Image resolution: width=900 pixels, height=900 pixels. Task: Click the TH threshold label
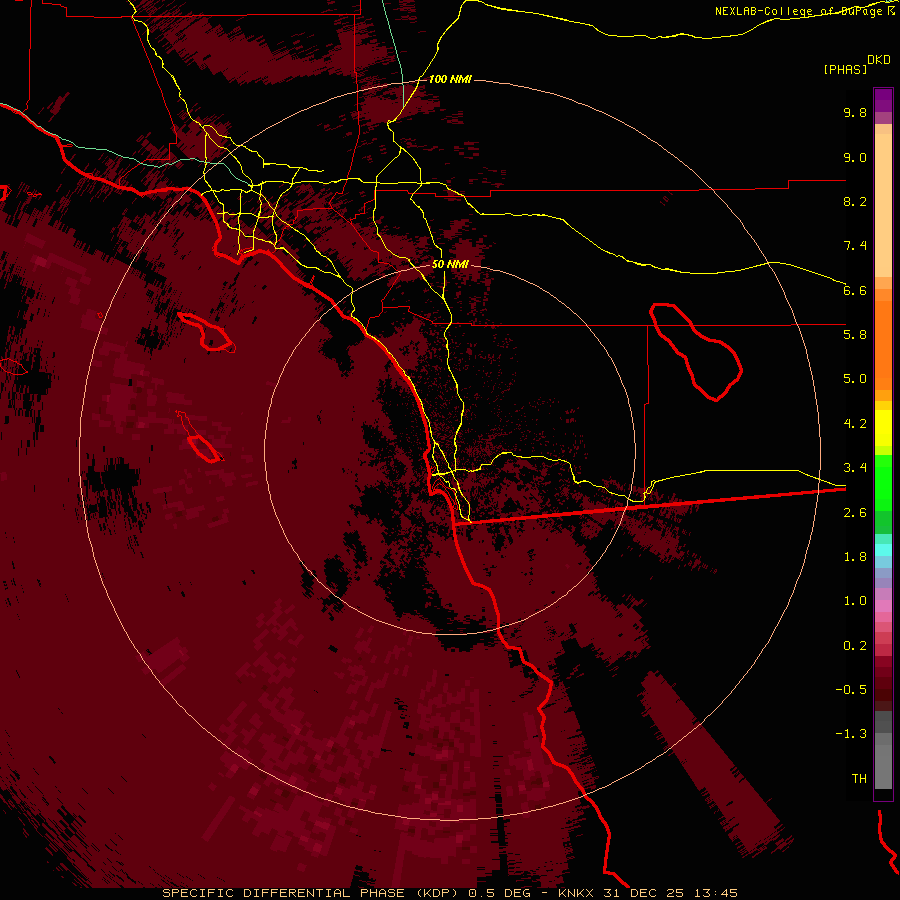pyautogui.click(x=859, y=779)
